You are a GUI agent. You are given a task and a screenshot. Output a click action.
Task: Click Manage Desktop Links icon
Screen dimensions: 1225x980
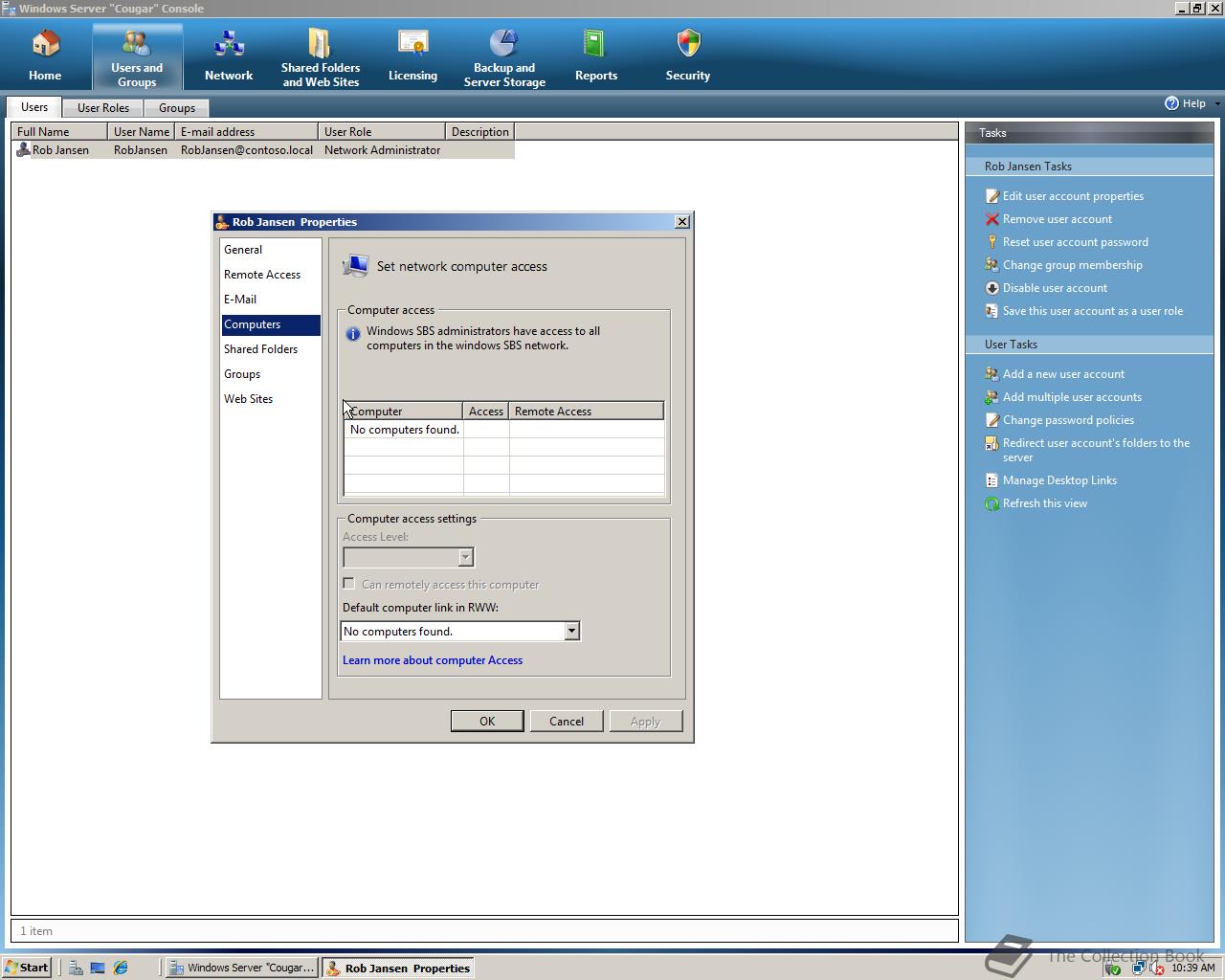992,480
